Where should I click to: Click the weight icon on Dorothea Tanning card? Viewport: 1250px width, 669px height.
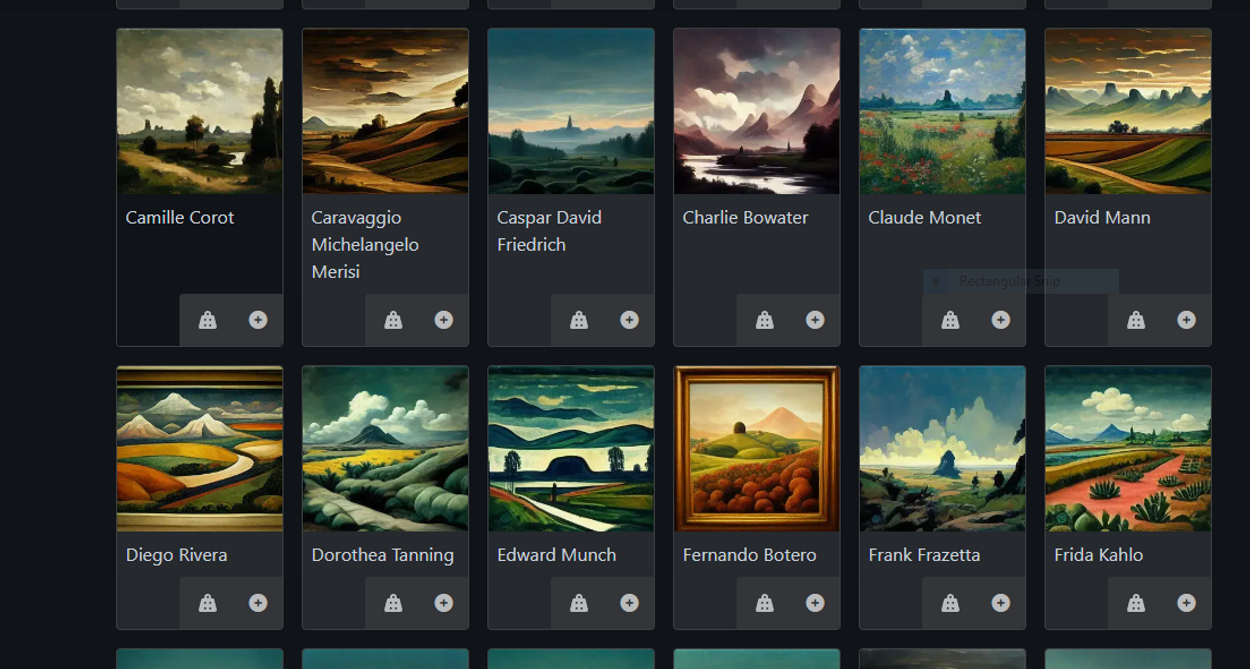pyautogui.click(x=393, y=603)
